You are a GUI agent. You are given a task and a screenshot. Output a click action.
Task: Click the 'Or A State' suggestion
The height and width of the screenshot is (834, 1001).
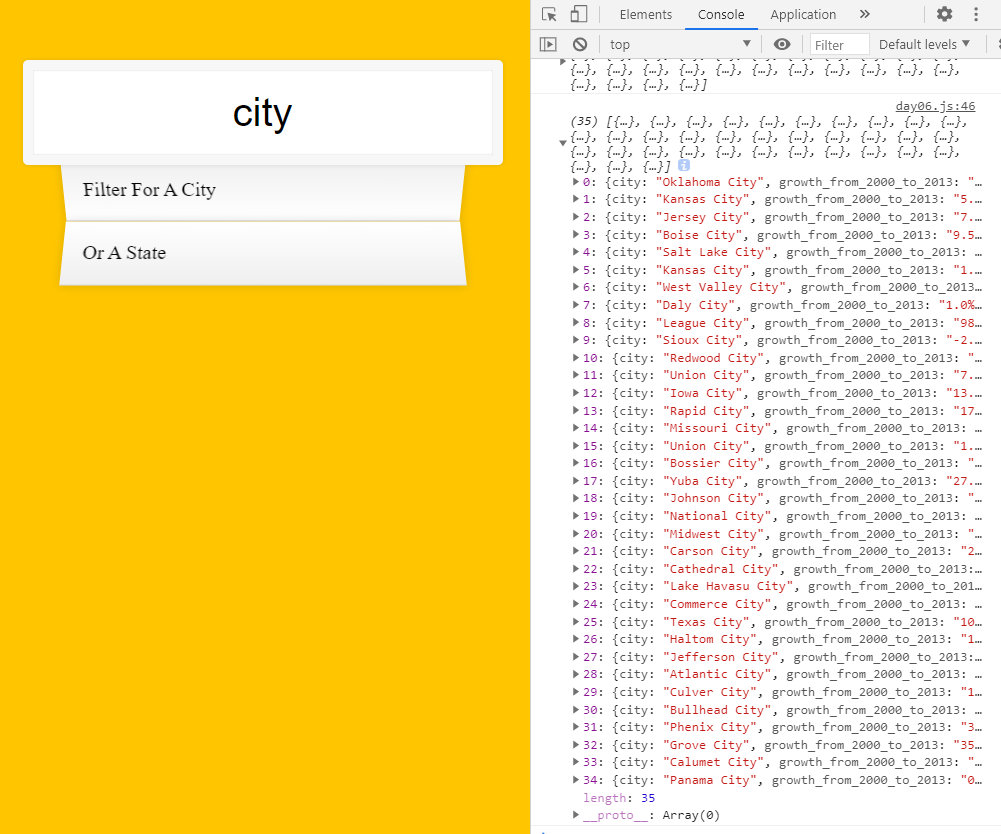(x=263, y=253)
